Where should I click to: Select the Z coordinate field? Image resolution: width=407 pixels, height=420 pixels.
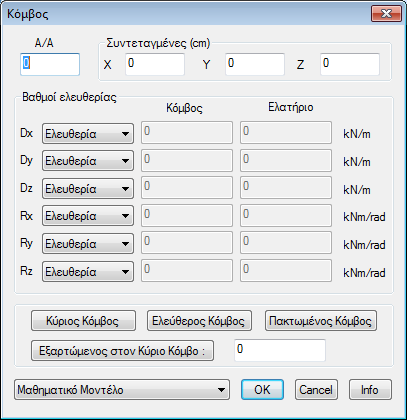(x=350, y=64)
